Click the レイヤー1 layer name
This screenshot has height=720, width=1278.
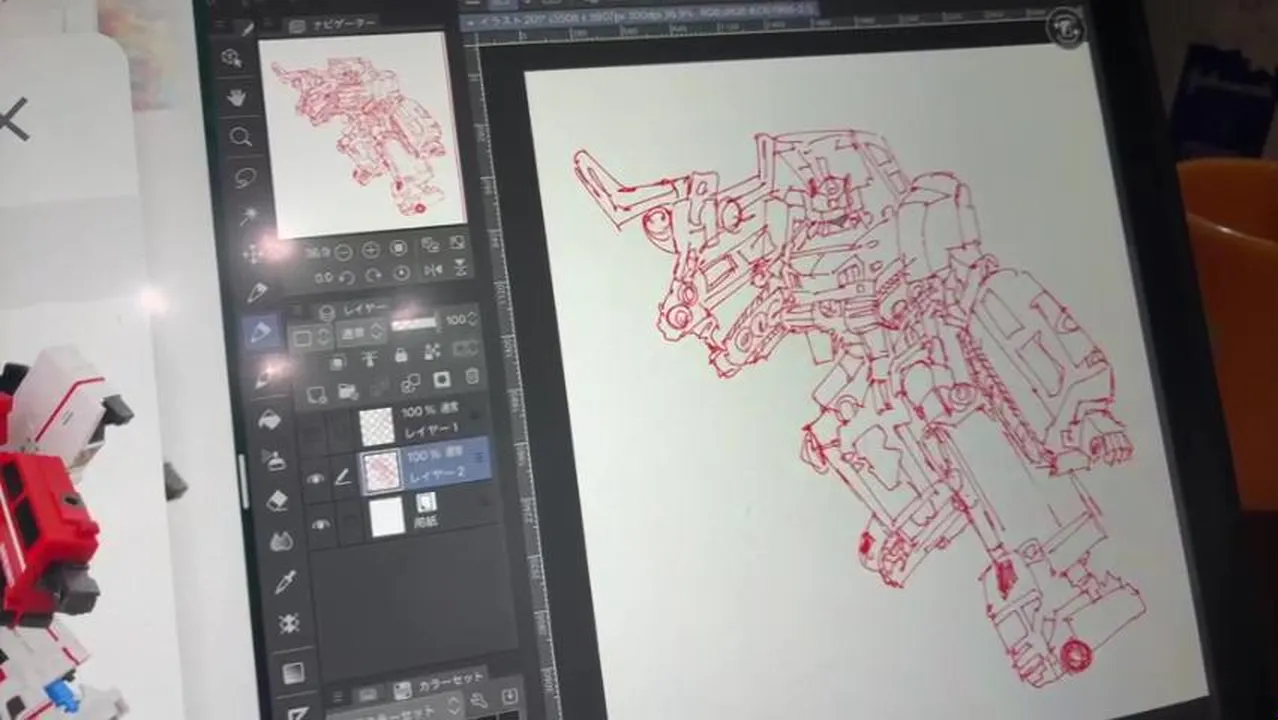pyautogui.click(x=430, y=432)
